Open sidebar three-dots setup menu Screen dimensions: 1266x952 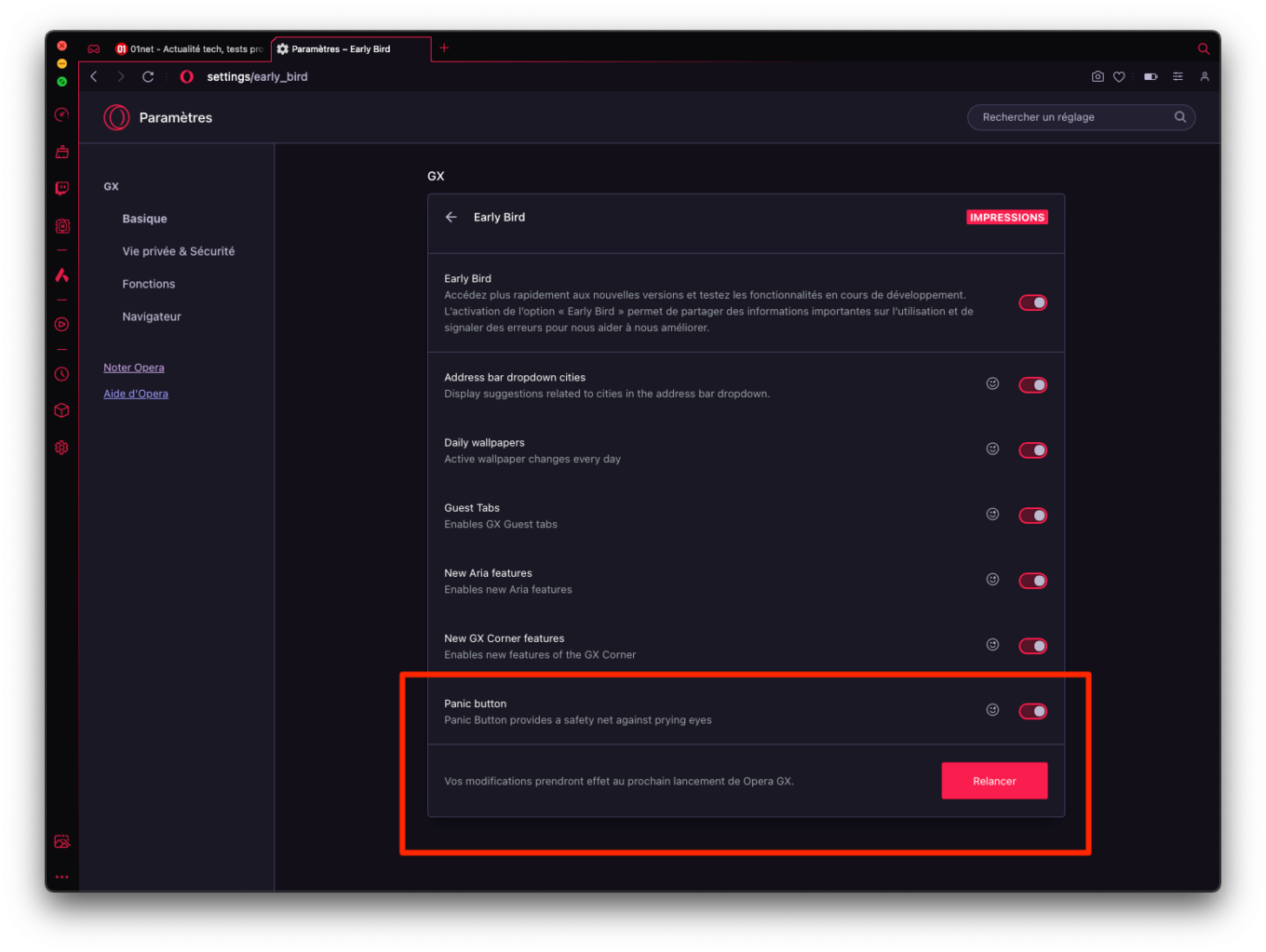coord(61,877)
